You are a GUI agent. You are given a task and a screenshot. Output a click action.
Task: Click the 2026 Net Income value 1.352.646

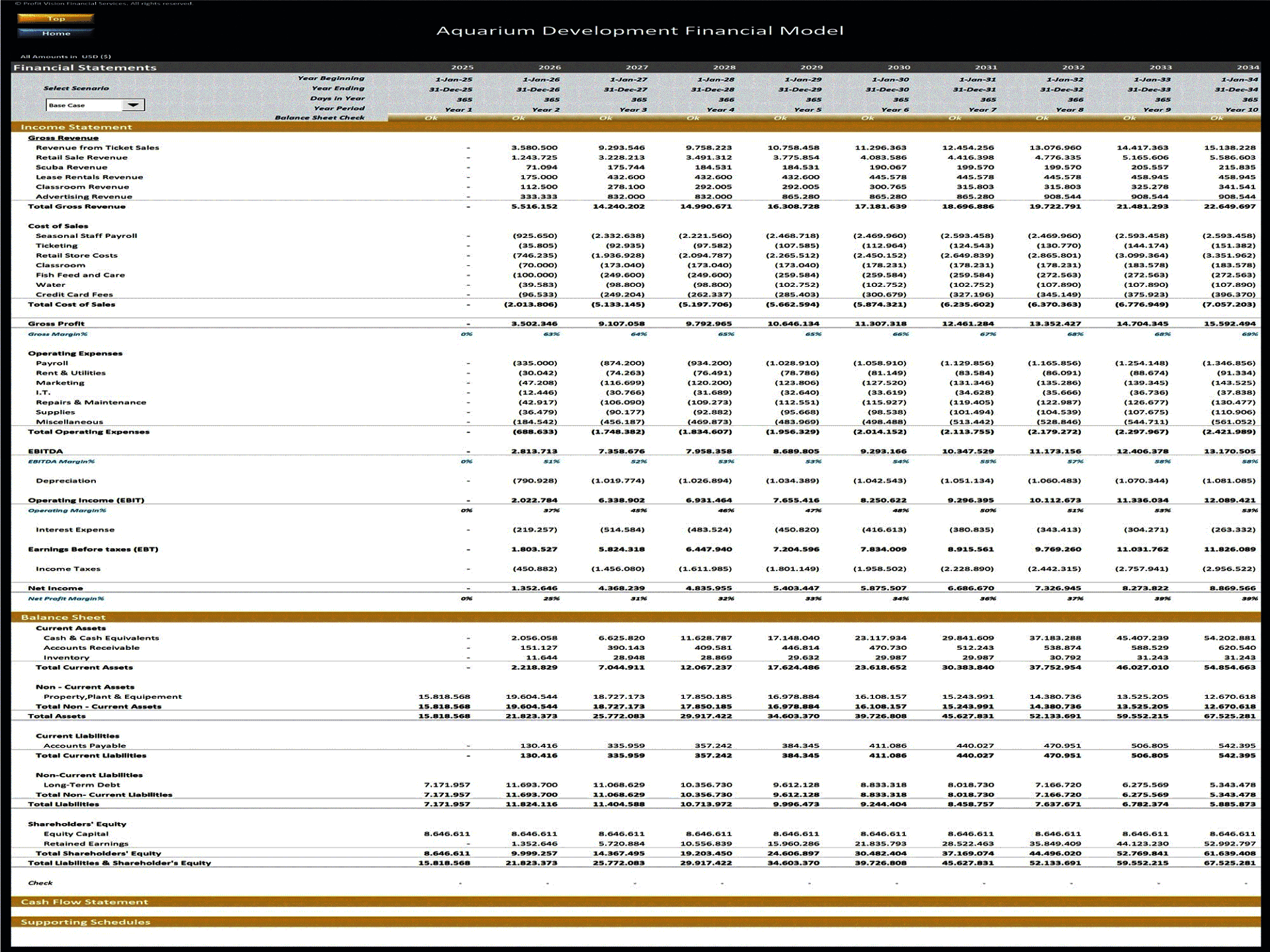point(534,588)
